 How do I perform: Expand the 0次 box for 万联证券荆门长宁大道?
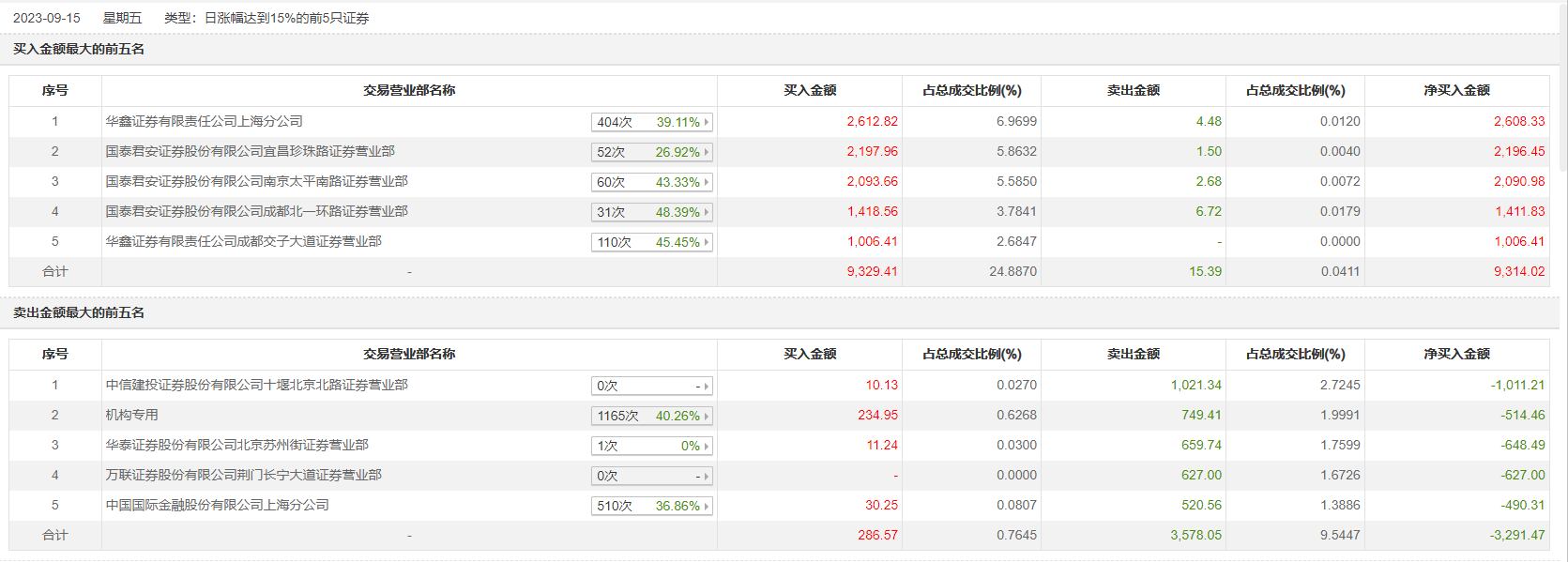tap(706, 476)
